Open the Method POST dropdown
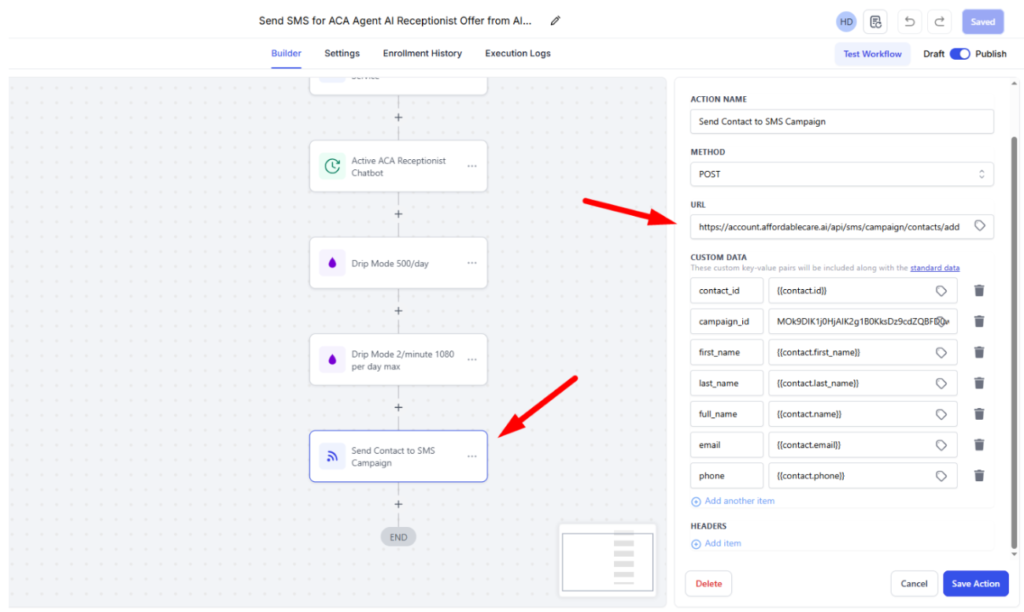Viewport: 1024px width, 612px height. 841,174
